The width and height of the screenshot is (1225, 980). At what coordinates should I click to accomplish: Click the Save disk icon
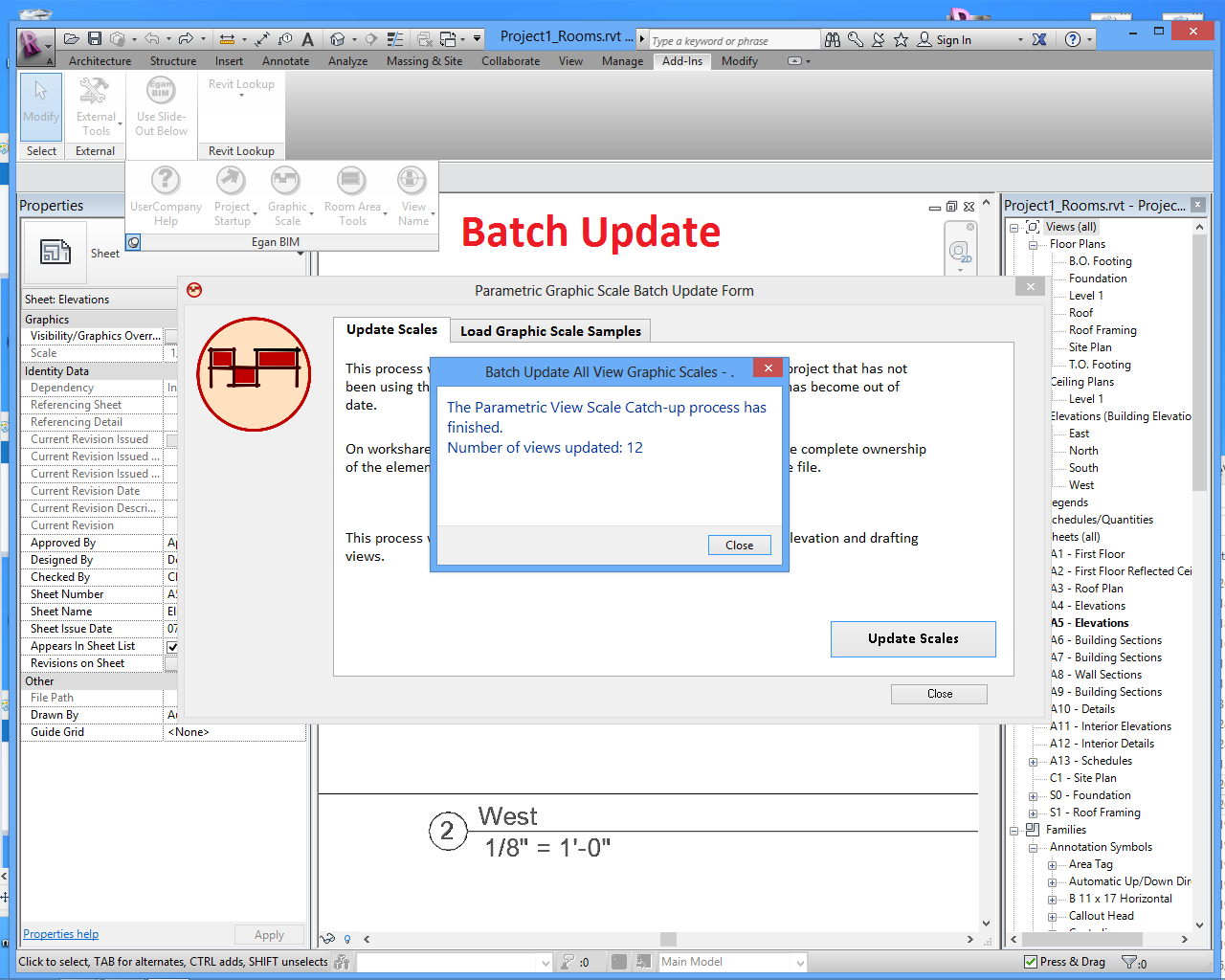click(x=95, y=39)
